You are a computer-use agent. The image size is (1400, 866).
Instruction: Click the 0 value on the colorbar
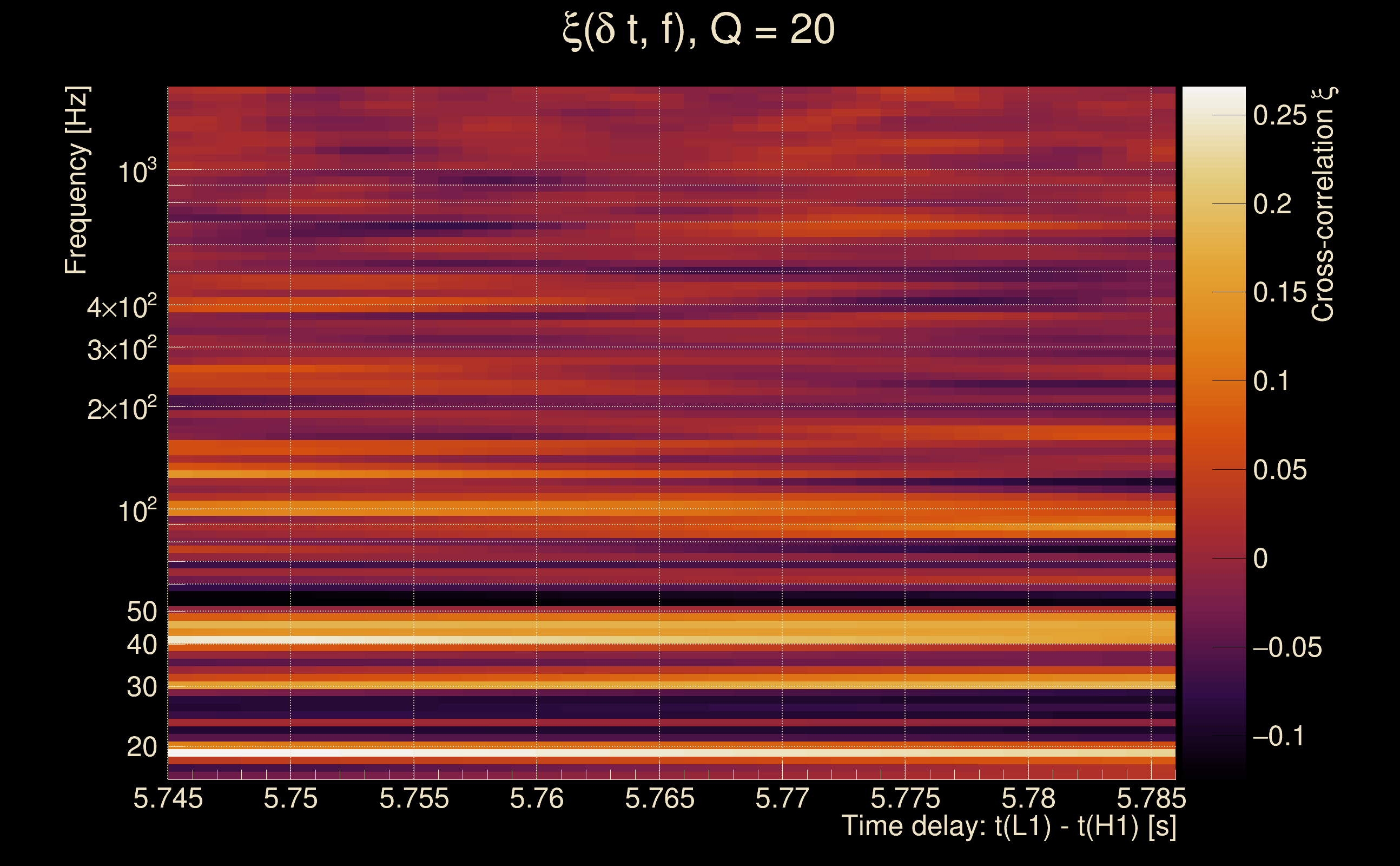tap(1260, 559)
